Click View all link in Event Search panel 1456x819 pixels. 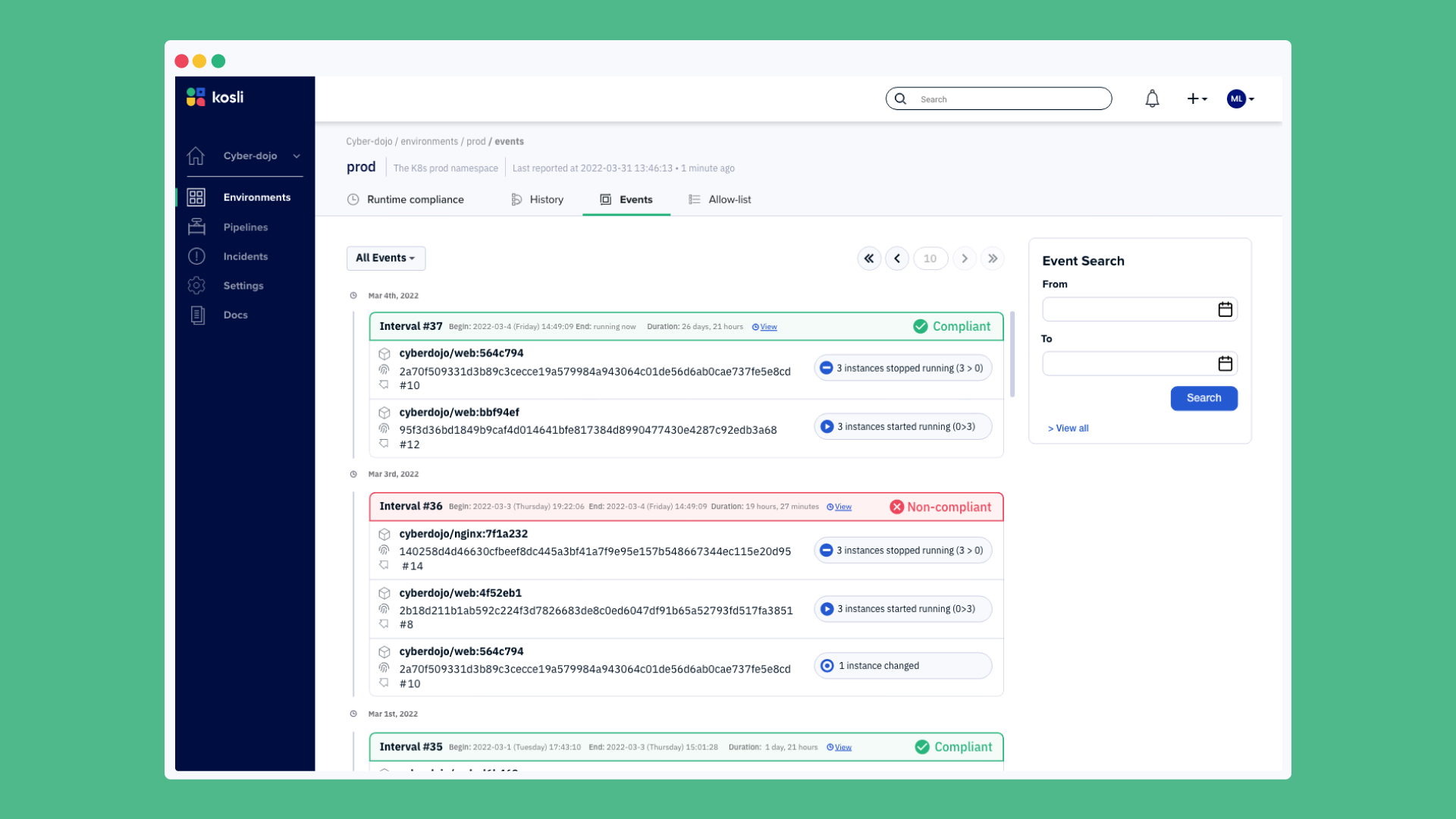(1069, 428)
